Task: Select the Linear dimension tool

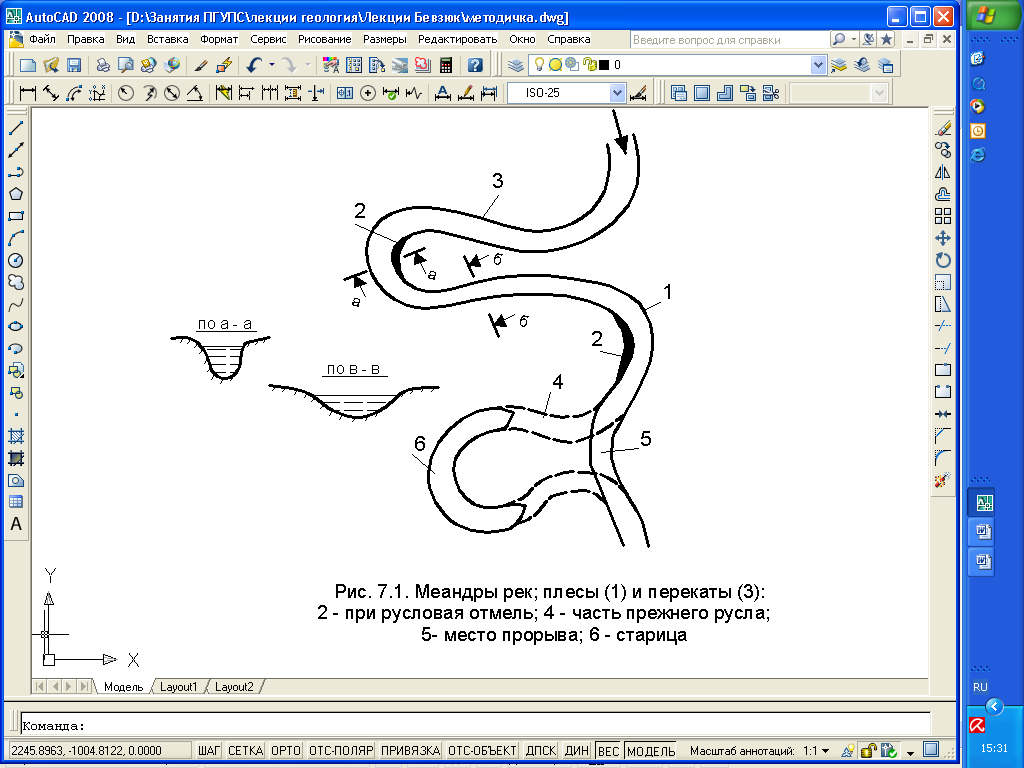Action: pos(27,93)
